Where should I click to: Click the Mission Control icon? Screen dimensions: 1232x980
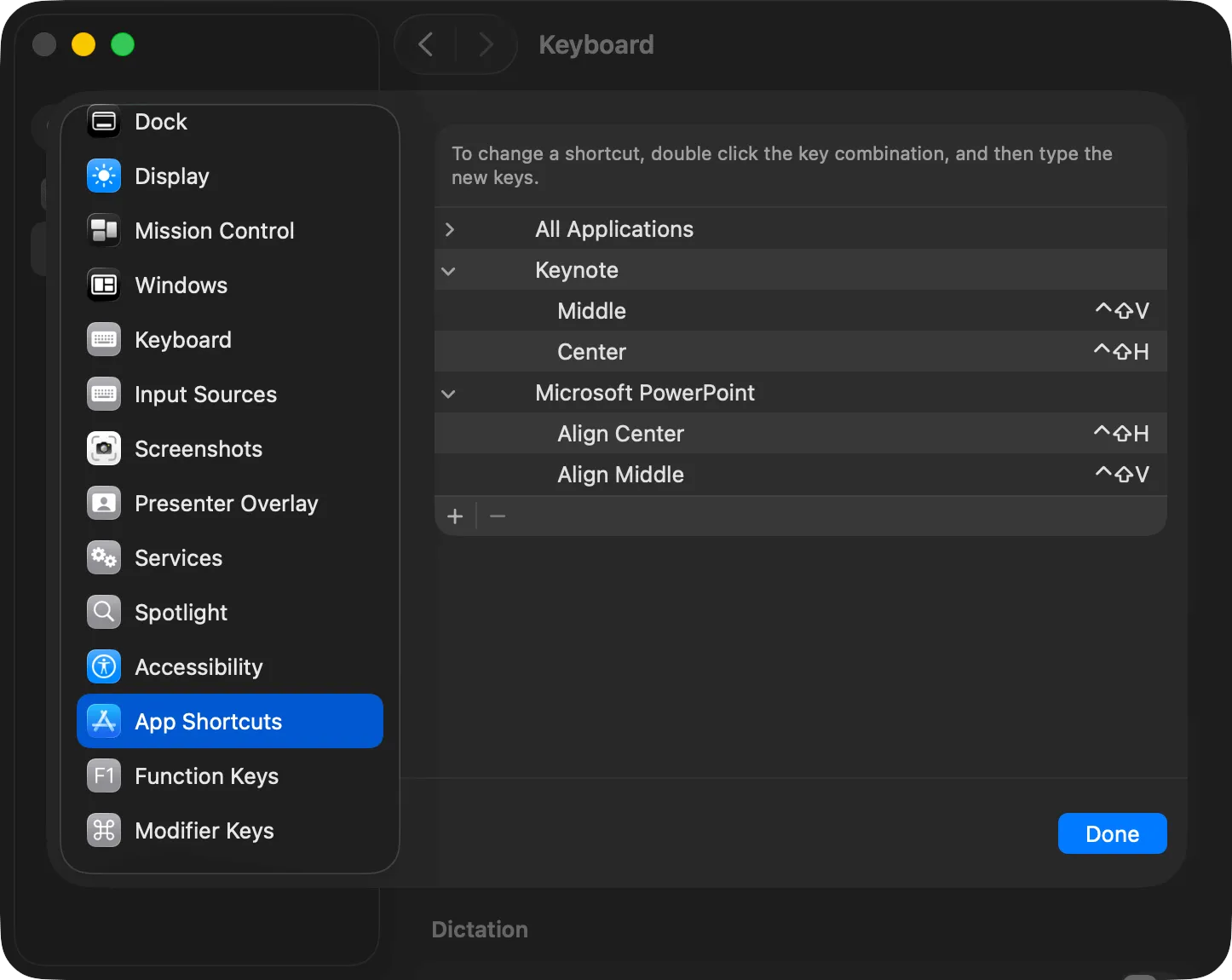(104, 231)
